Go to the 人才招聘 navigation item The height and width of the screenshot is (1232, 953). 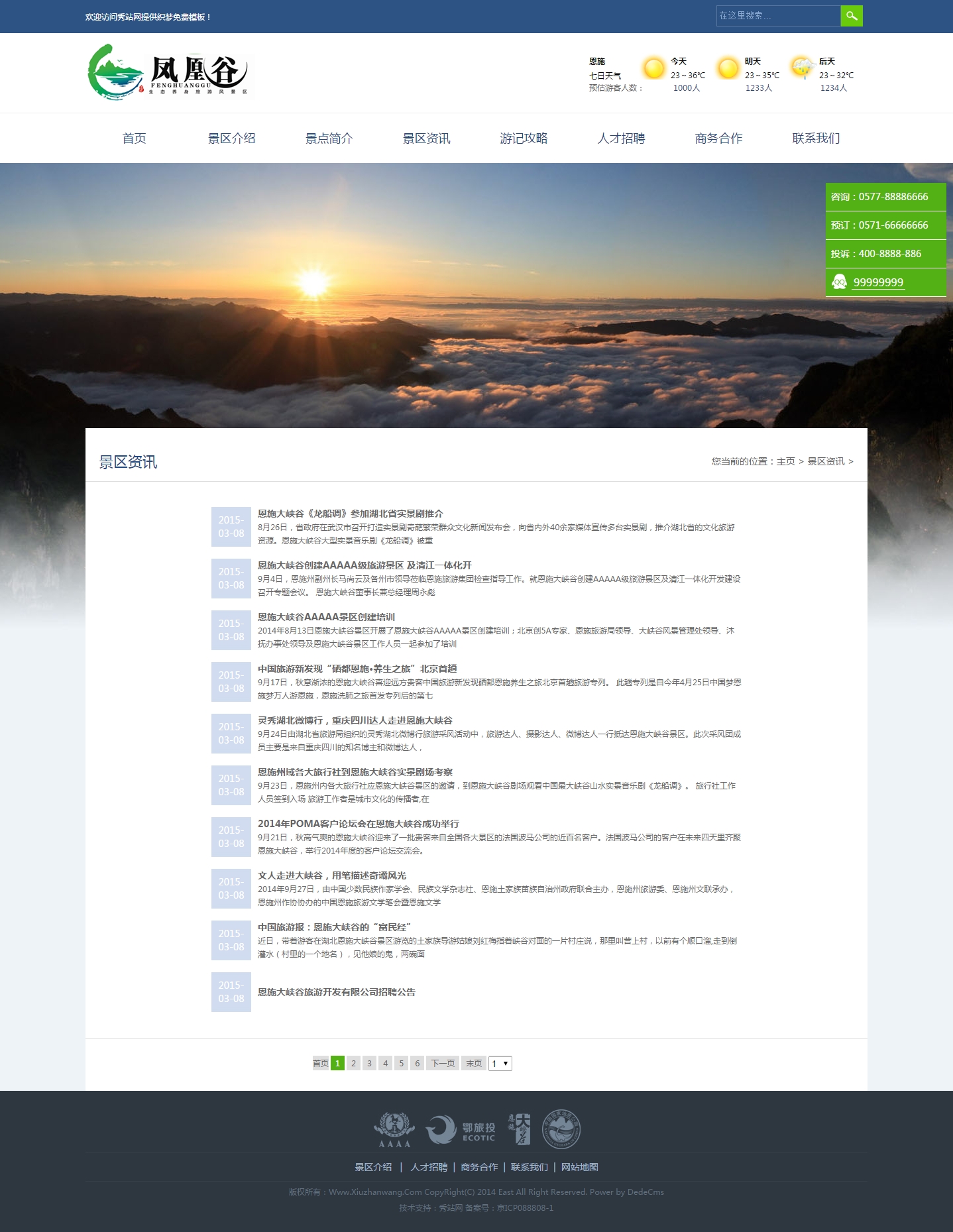coord(621,139)
